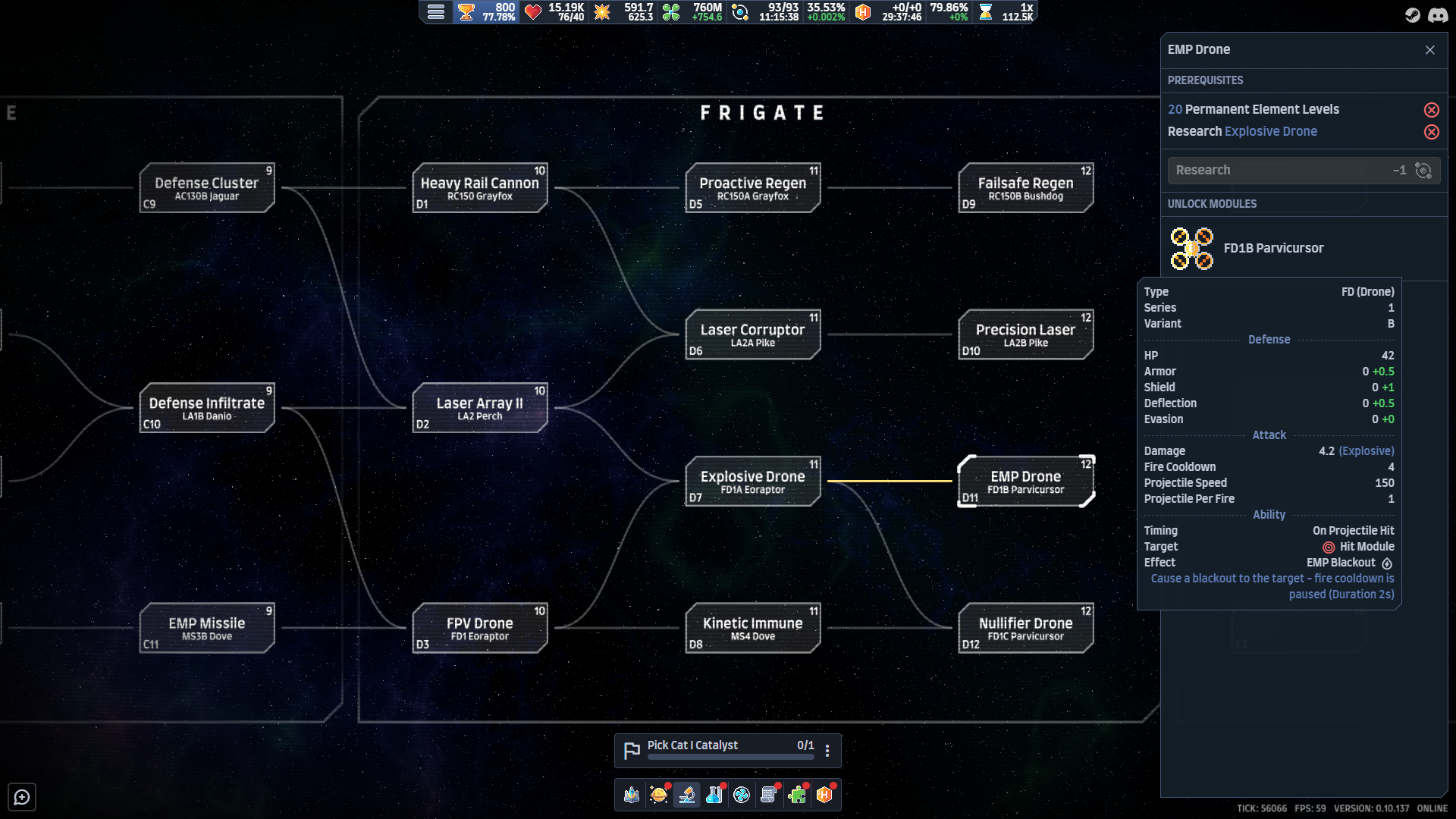Open the Steam link icon
Image resolution: width=1456 pixels, height=819 pixels.
coord(1412,15)
